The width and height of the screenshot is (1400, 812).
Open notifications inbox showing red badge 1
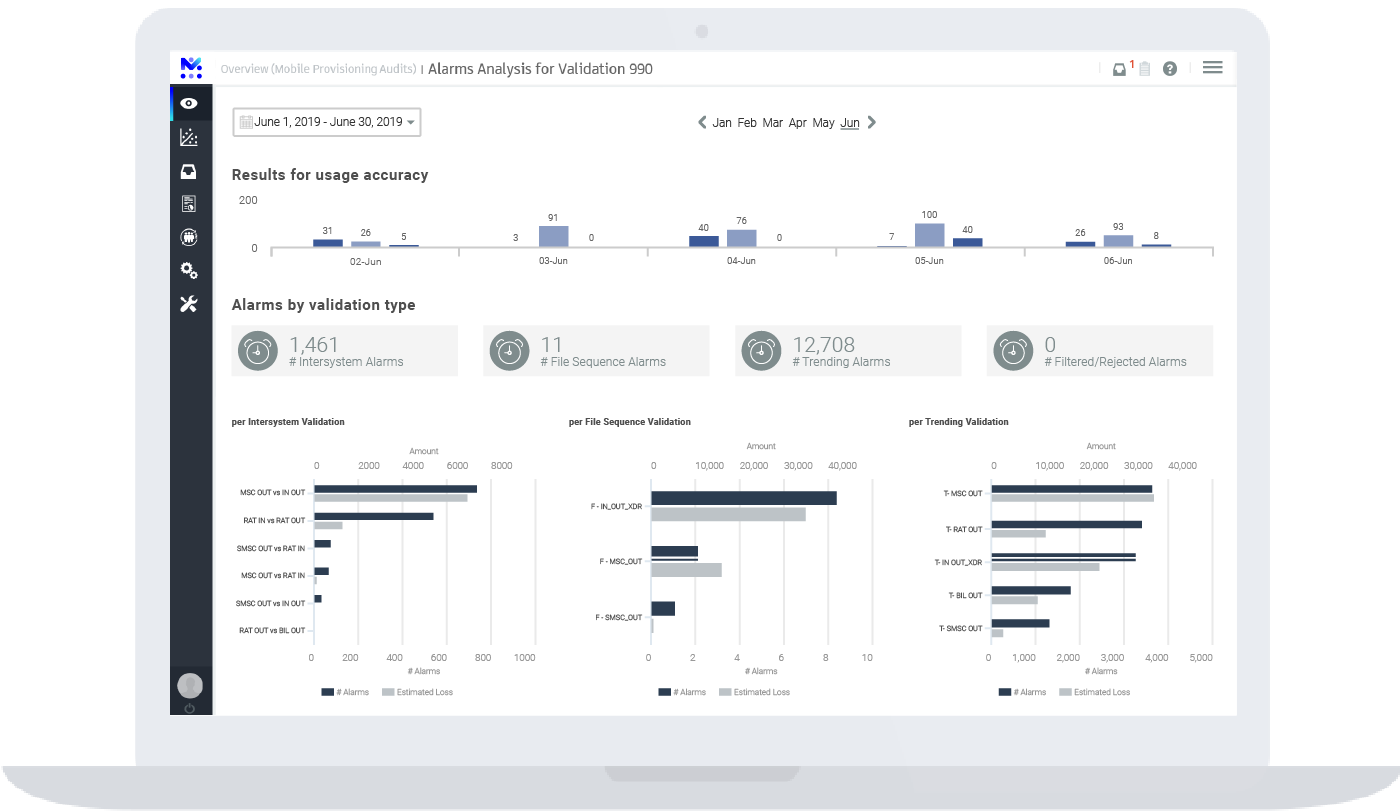1120,69
